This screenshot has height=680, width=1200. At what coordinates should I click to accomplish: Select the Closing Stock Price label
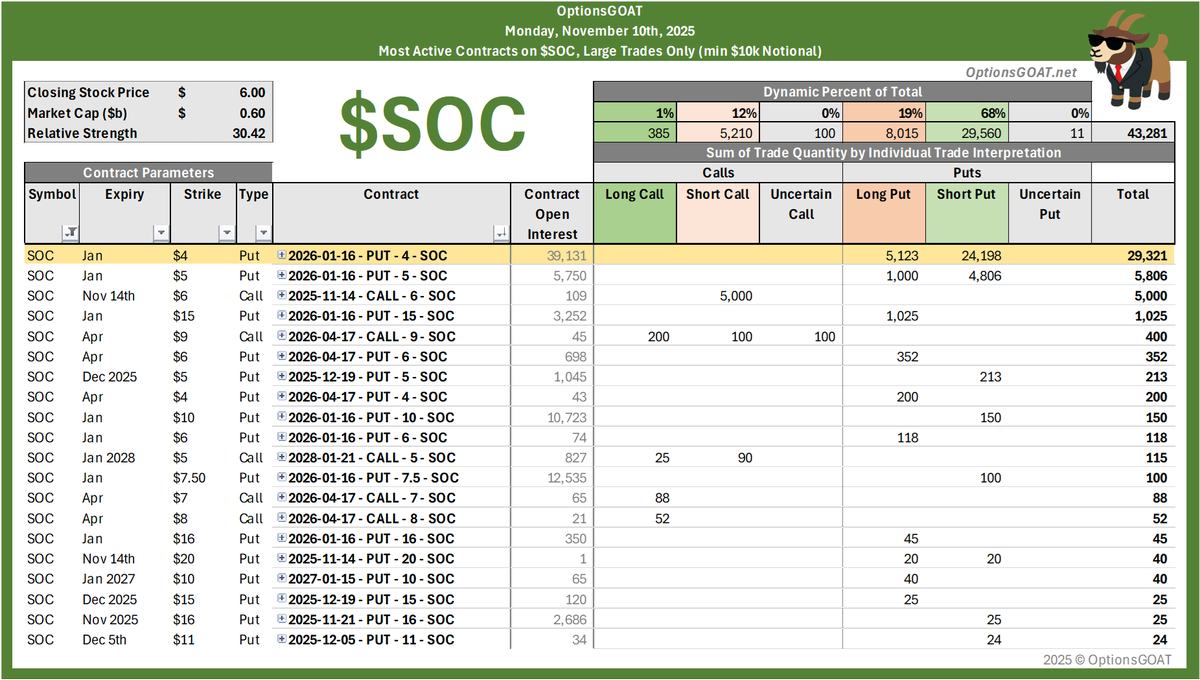88,92
